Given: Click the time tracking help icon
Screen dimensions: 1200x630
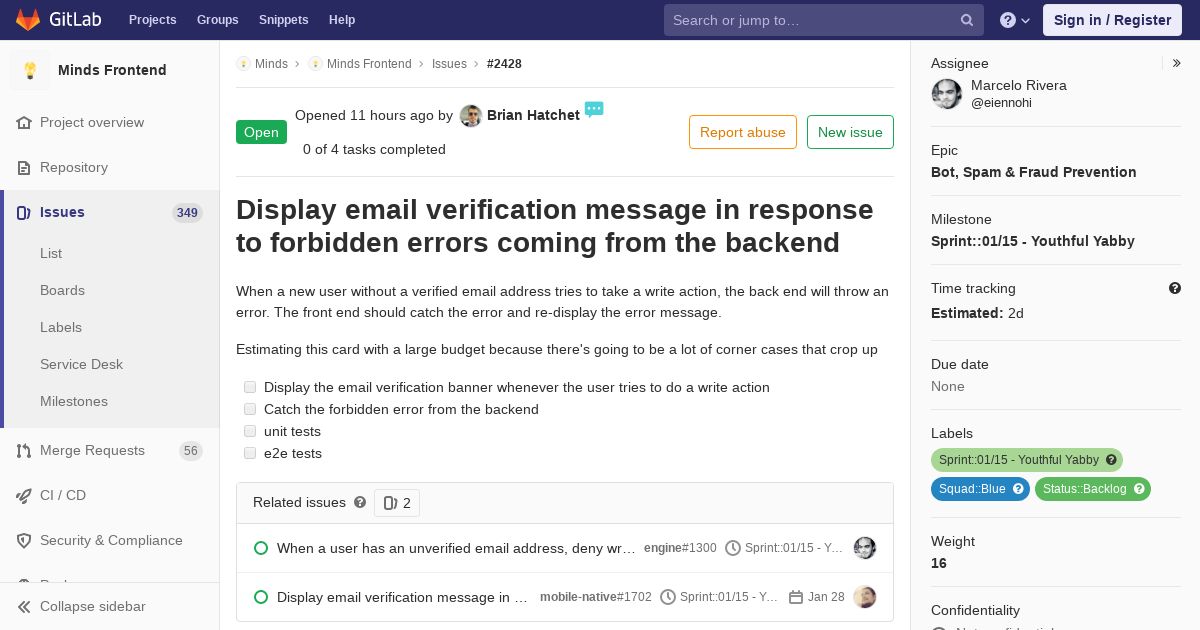Looking at the screenshot, I should pos(1175,288).
